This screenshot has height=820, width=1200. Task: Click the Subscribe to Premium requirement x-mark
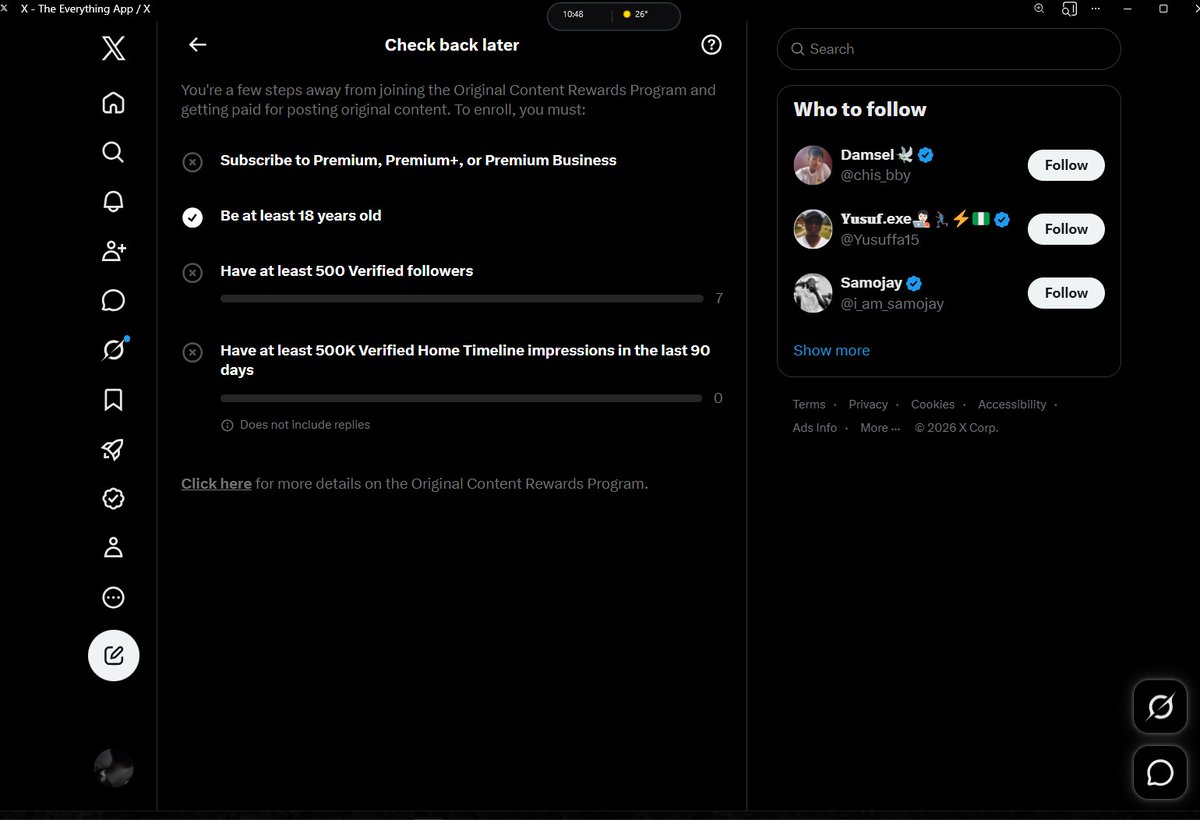coord(193,162)
